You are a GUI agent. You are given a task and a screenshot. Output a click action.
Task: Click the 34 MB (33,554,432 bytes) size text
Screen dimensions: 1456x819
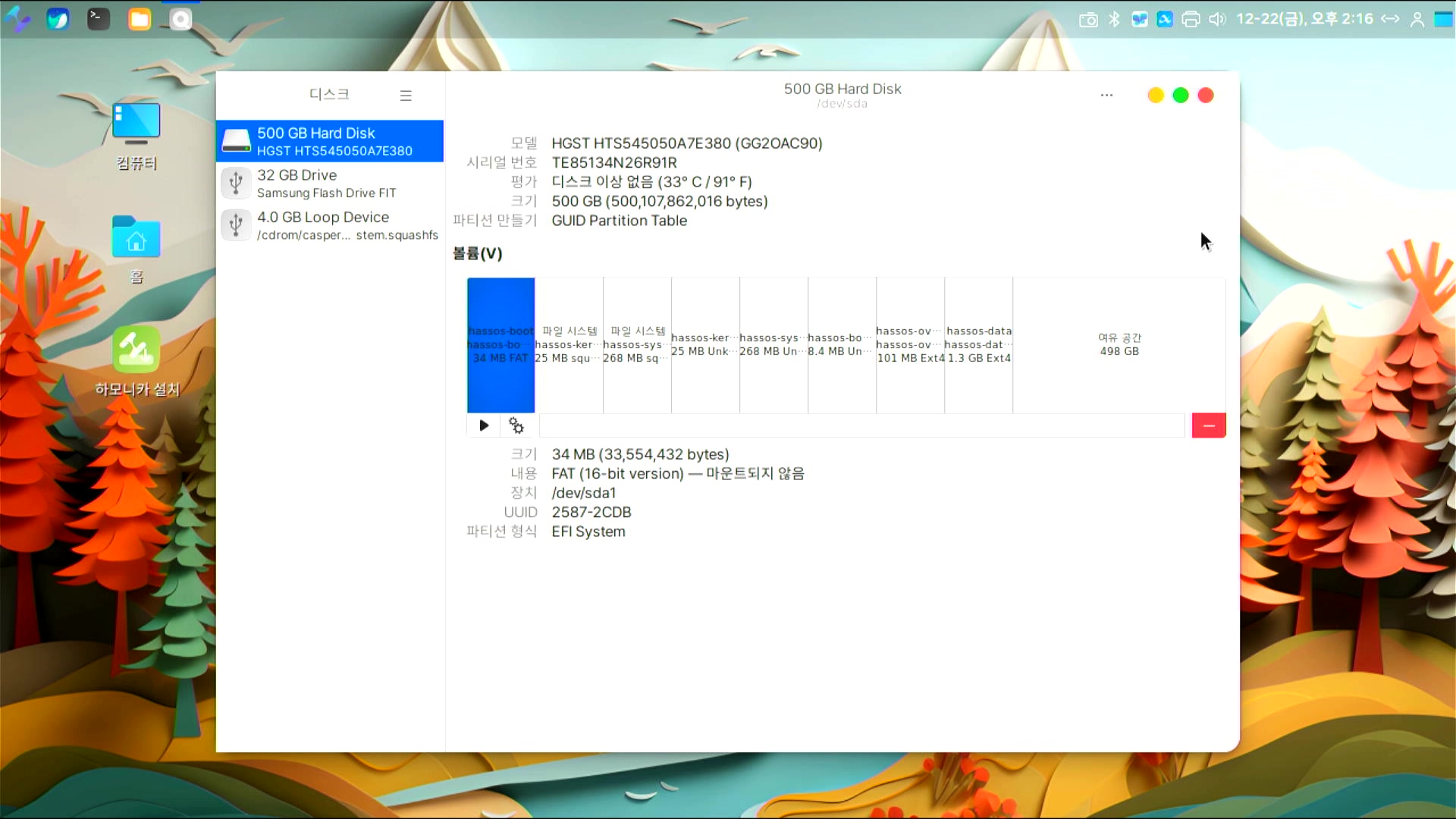[641, 454]
